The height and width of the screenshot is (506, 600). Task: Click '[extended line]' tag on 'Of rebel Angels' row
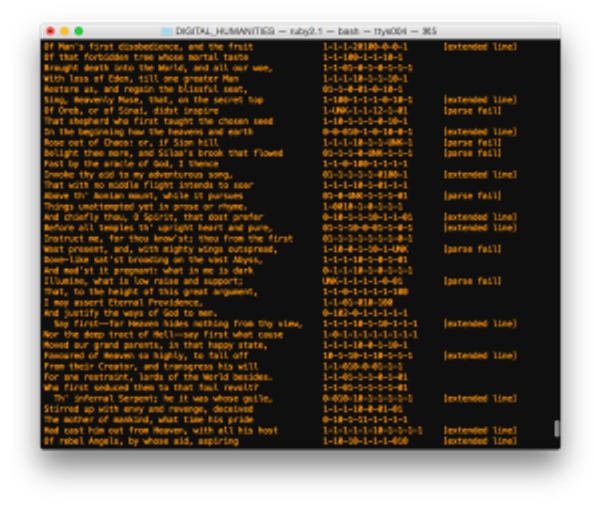click(480, 441)
